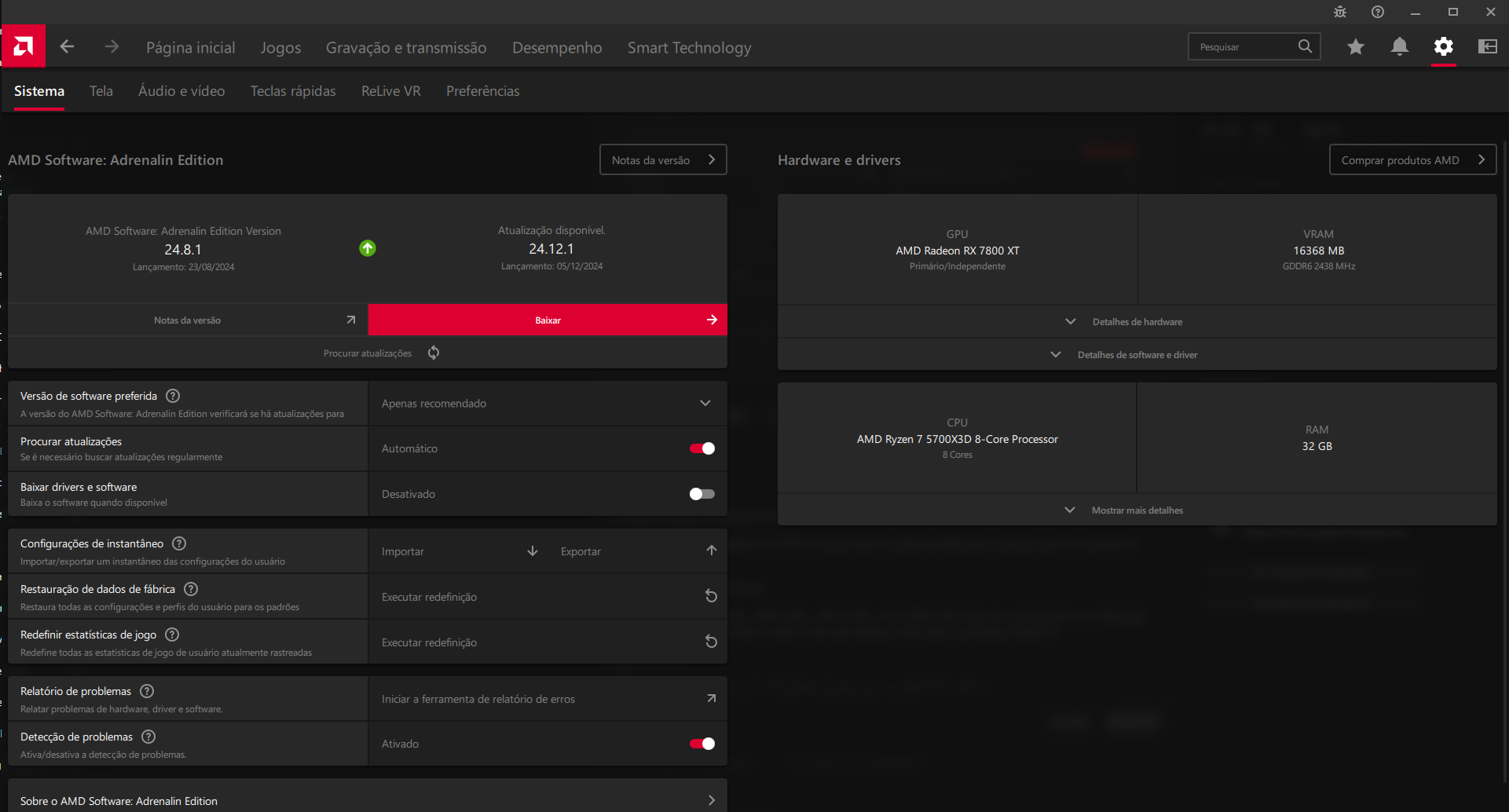This screenshot has width=1509, height=812.
Task: Click the AMD logo home icon
Action: pyautogui.click(x=23, y=46)
